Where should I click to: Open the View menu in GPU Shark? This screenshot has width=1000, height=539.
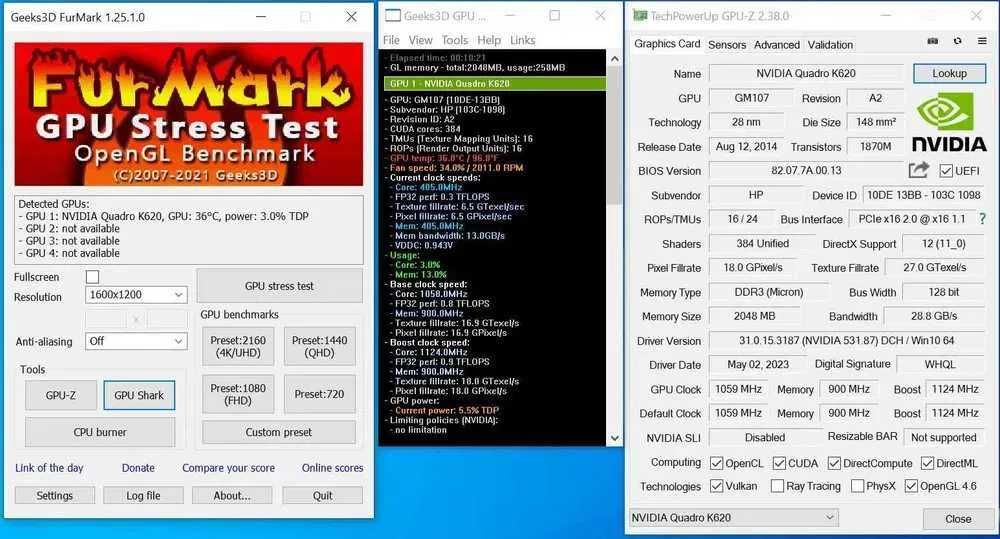point(420,40)
